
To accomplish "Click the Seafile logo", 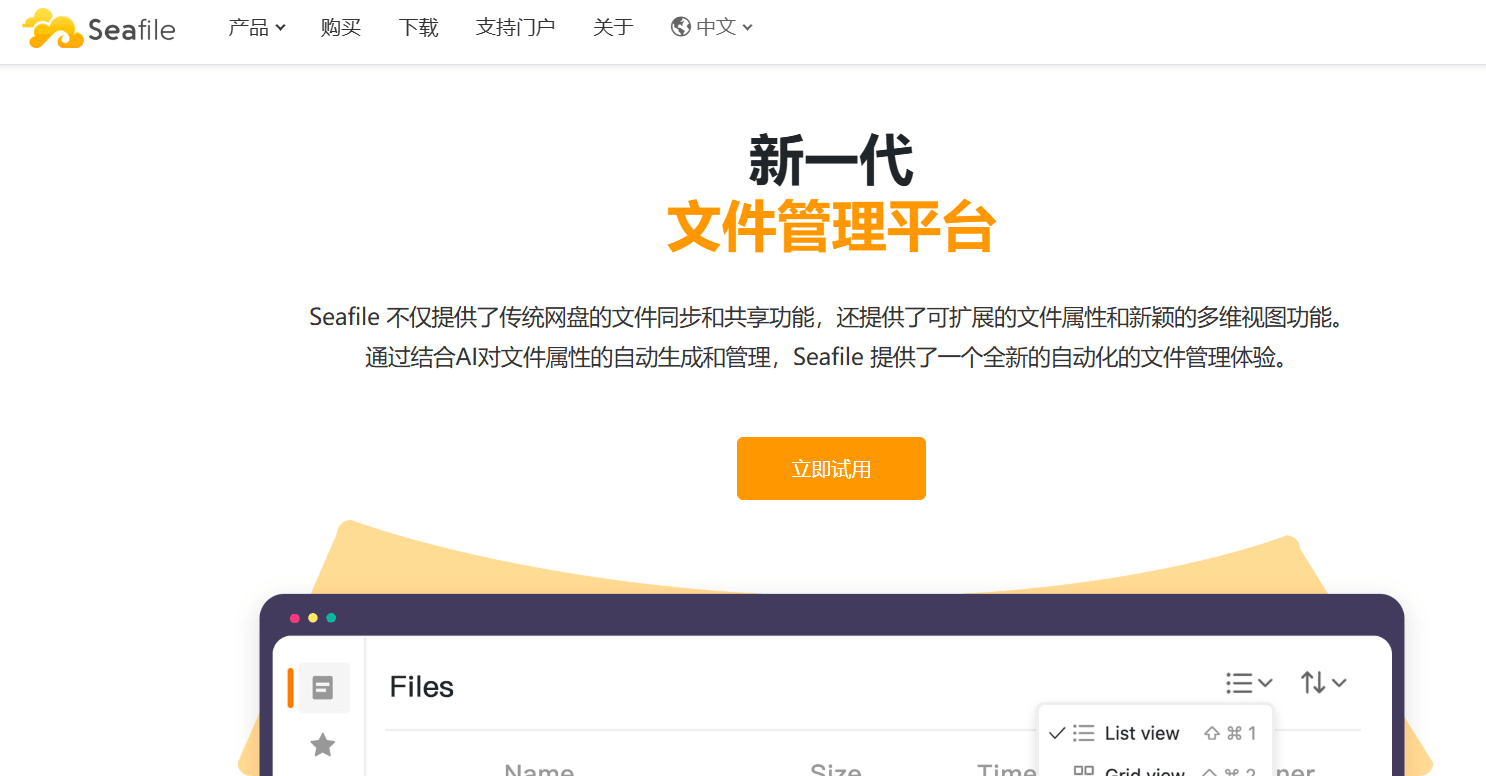I will click(99, 28).
